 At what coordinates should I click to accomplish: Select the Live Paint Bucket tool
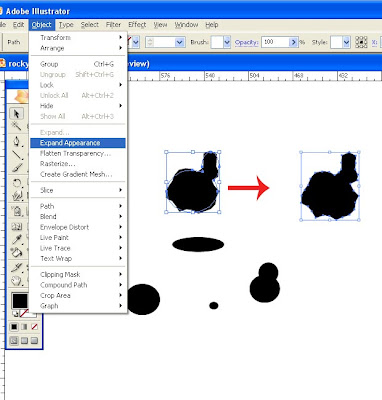[17, 252]
